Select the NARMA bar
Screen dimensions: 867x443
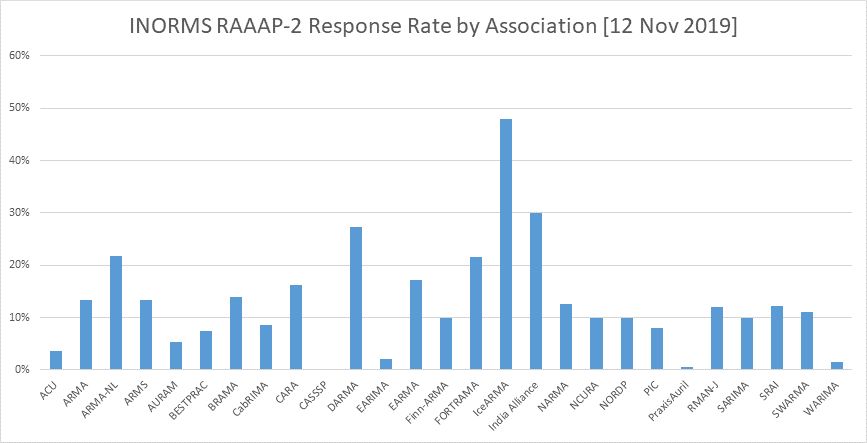coord(566,337)
